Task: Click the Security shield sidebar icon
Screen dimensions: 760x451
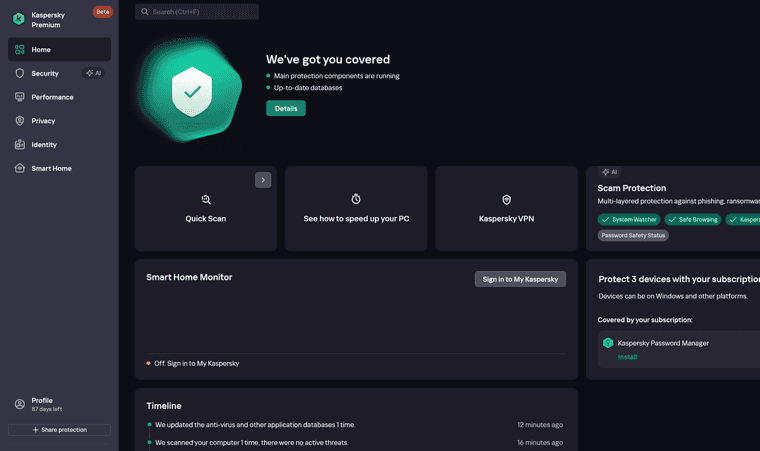Action: pyautogui.click(x=19, y=73)
